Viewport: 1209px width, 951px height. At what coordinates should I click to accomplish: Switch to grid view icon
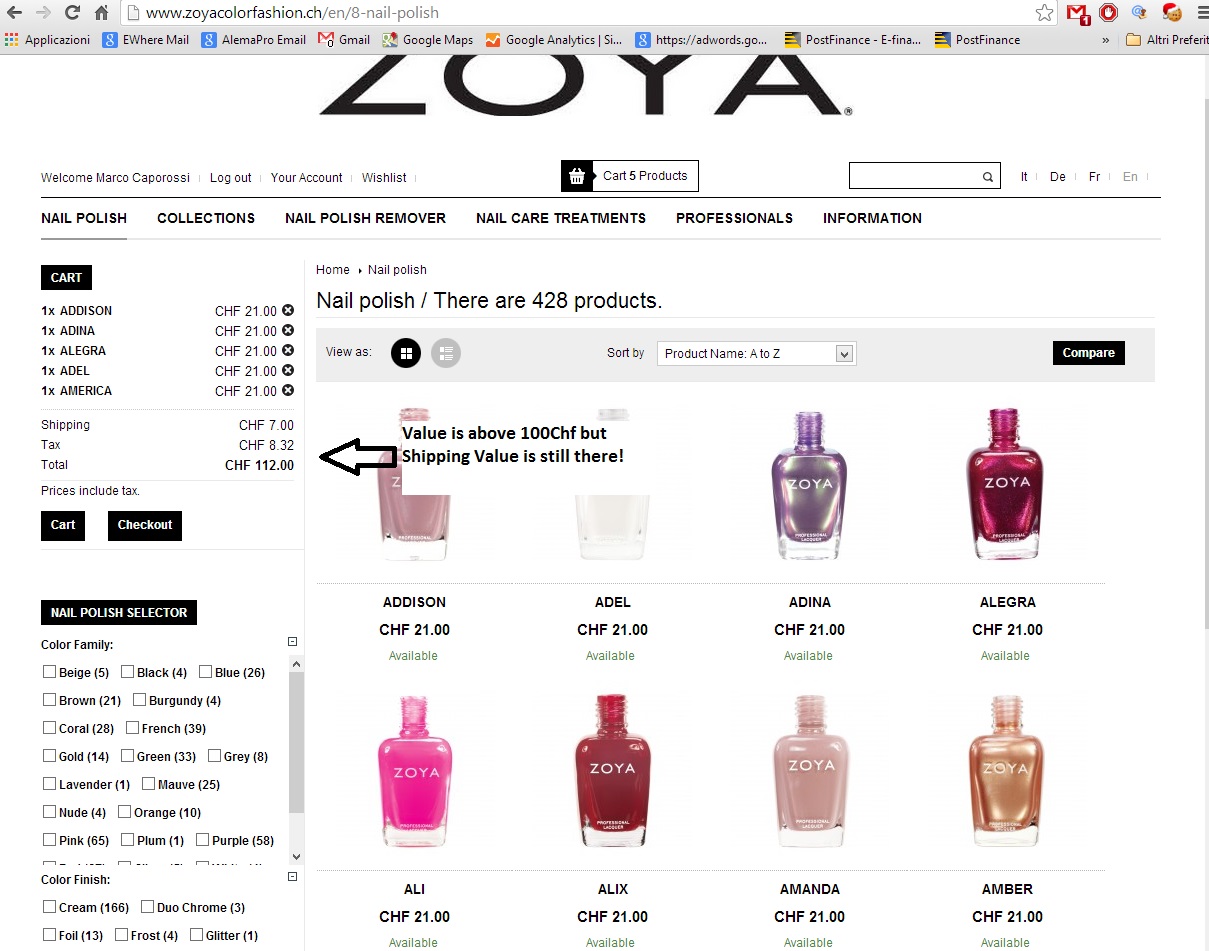406,352
